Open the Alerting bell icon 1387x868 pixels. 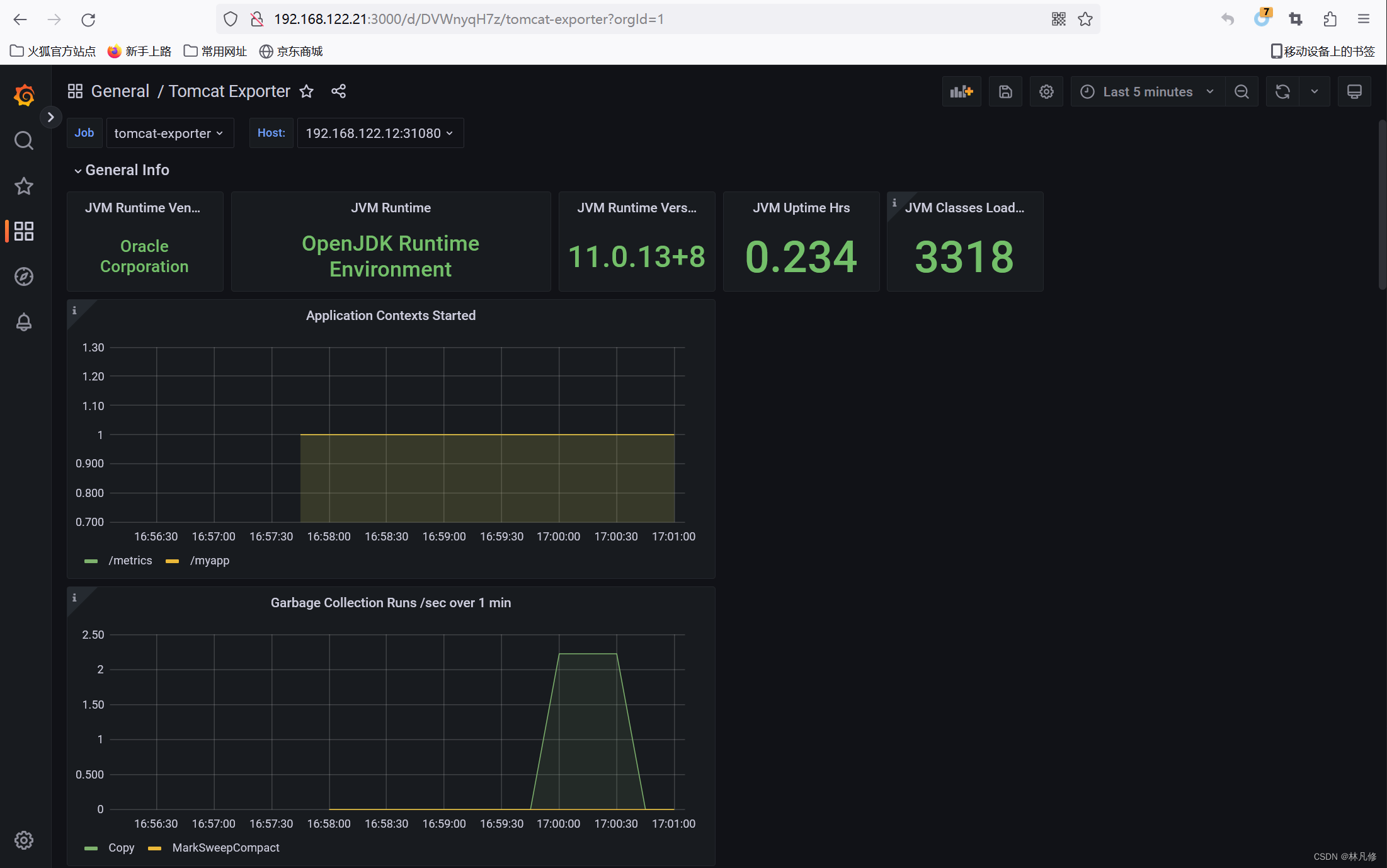24,322
